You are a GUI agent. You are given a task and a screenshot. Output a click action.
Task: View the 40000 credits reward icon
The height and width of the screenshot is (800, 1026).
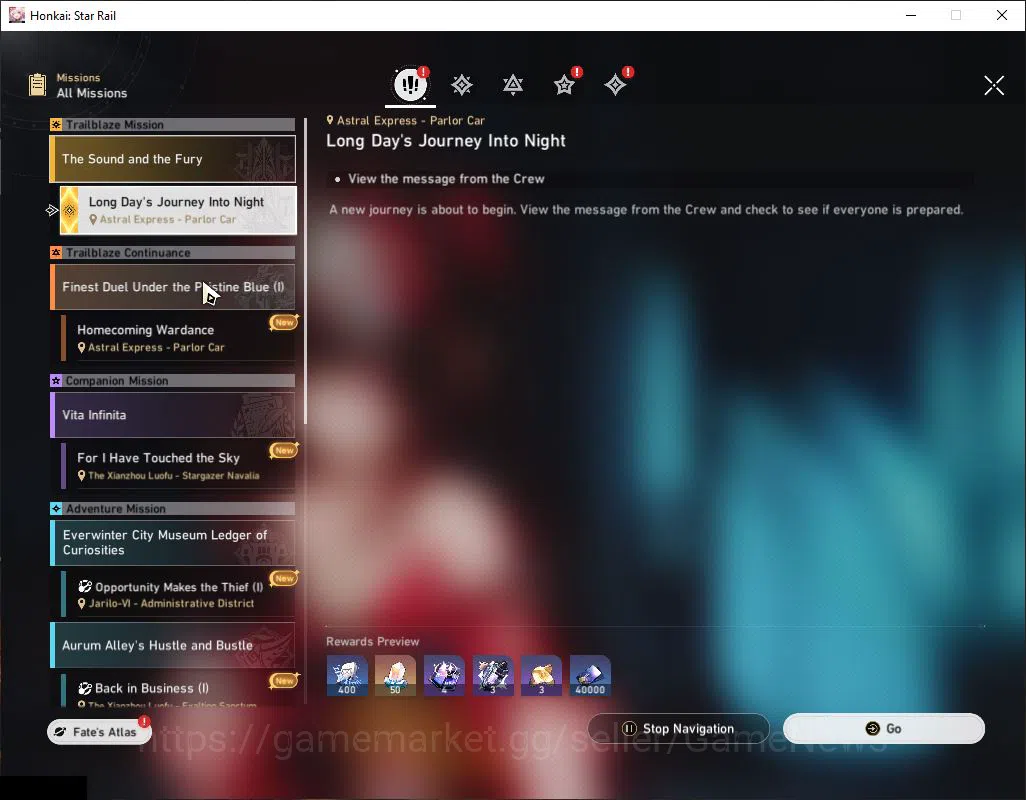[x=590, y=676]
